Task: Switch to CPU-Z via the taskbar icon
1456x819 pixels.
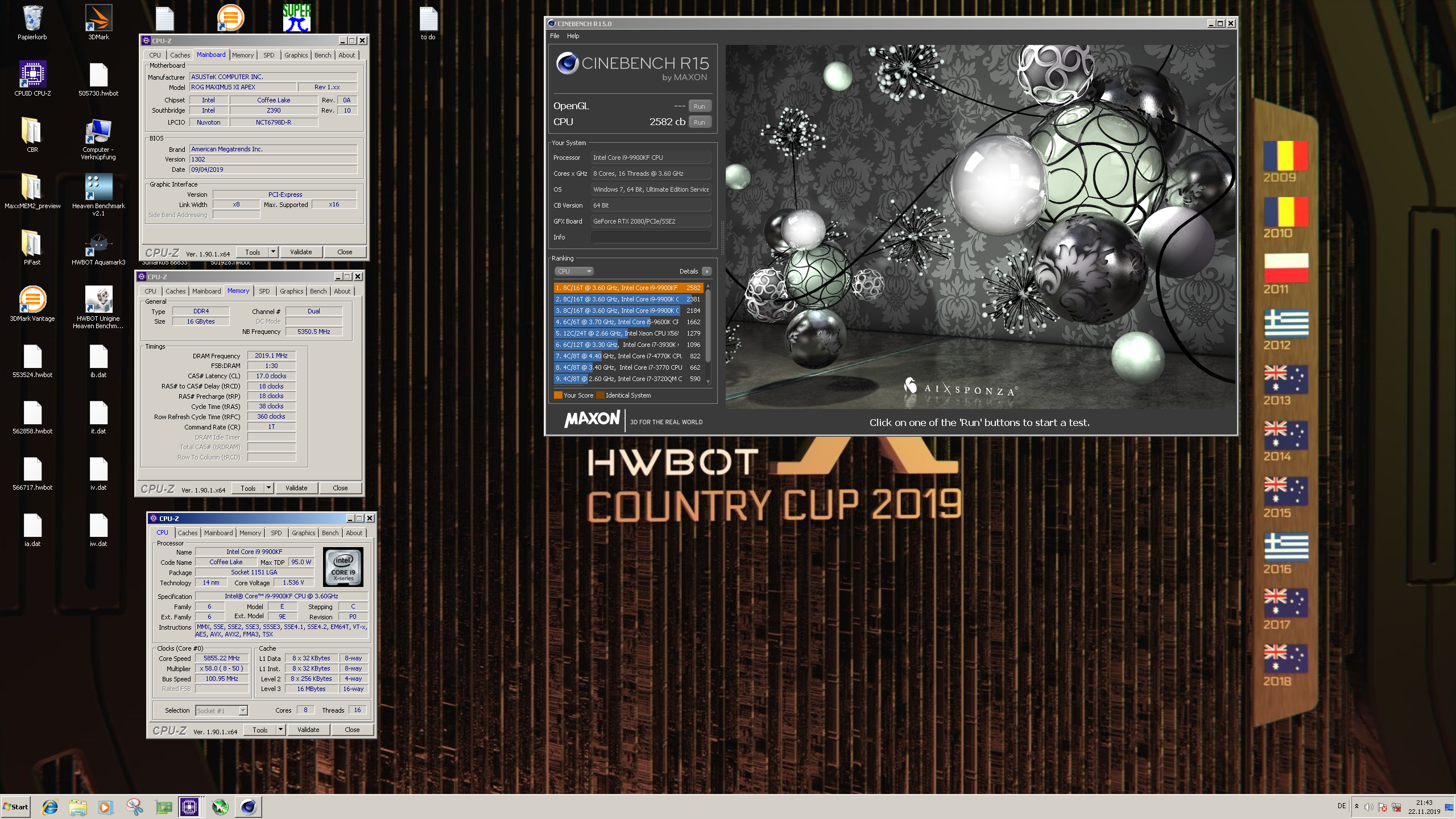Action: pos(189,806)
